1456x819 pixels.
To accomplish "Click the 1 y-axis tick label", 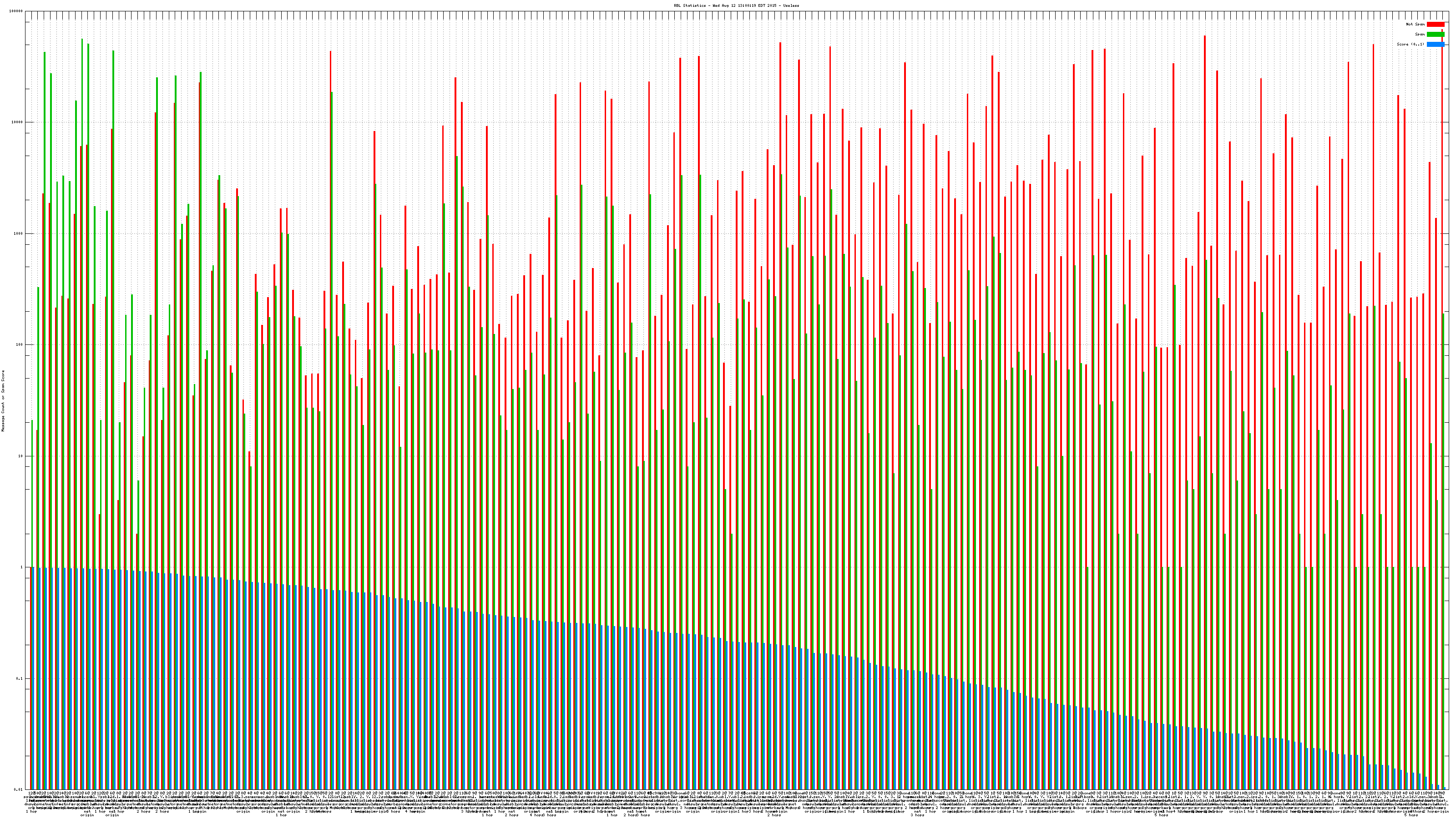I will 22,567.
